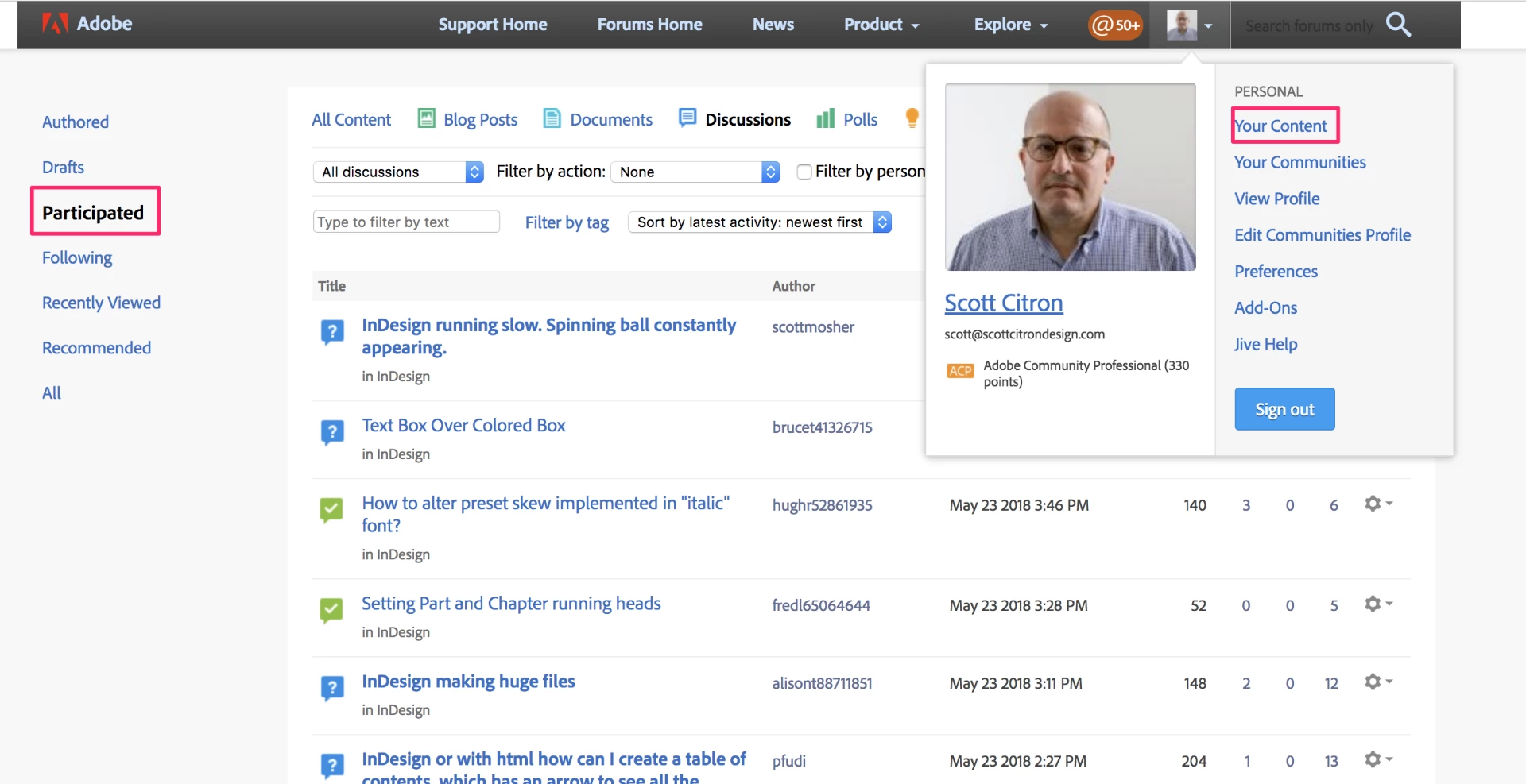This screenshot has height=784, width=1526.
Task: Open Your Communities link
Action: (x=1300, y=163)
